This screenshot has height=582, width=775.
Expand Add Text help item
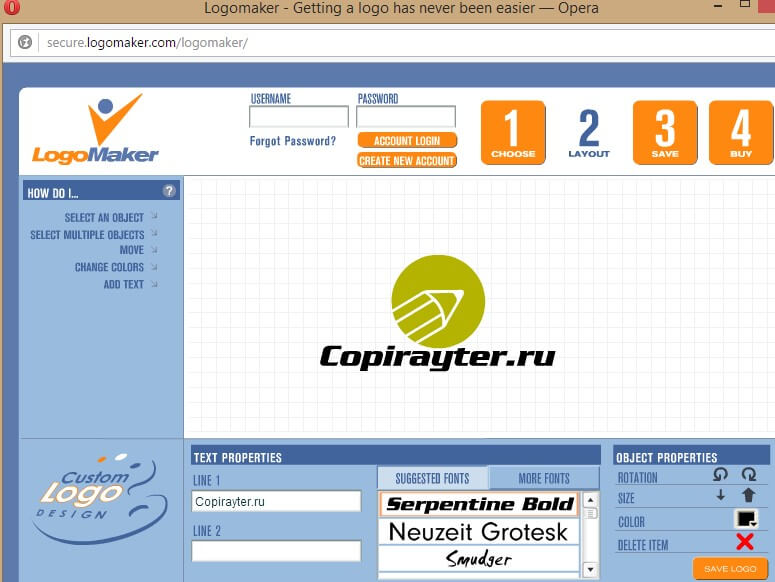pyautogui.click(x=130, y=285)
